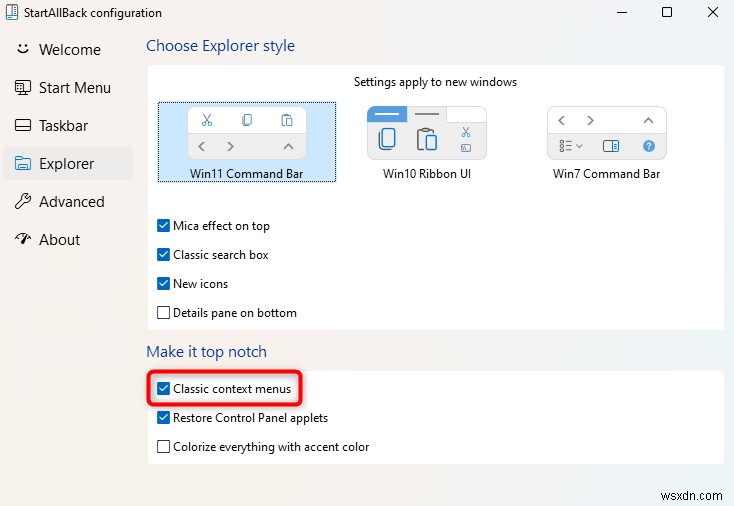Close the StartAllBack configuration window
734x506 pixels.
712,12
